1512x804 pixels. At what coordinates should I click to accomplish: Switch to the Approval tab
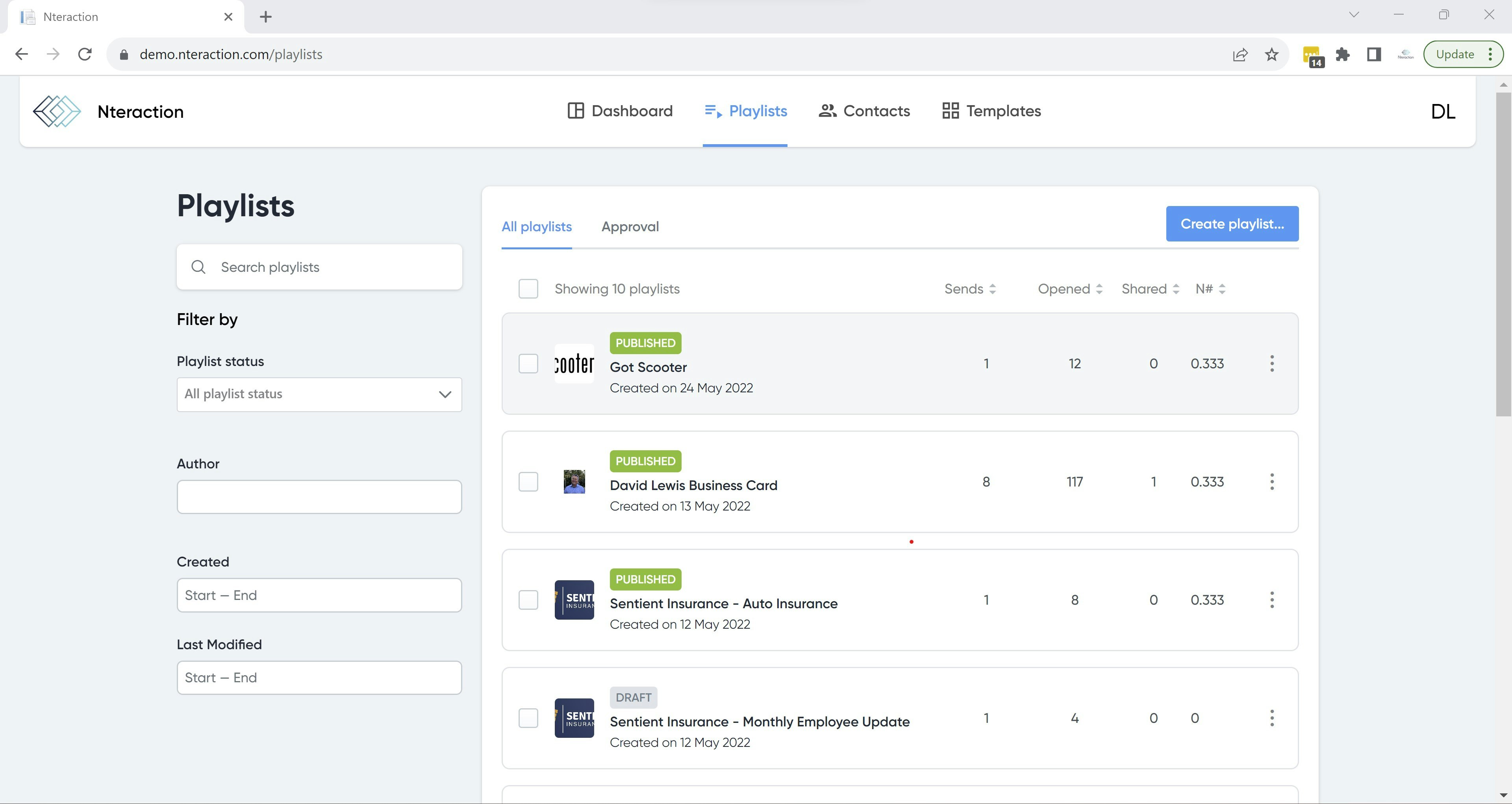630,227
